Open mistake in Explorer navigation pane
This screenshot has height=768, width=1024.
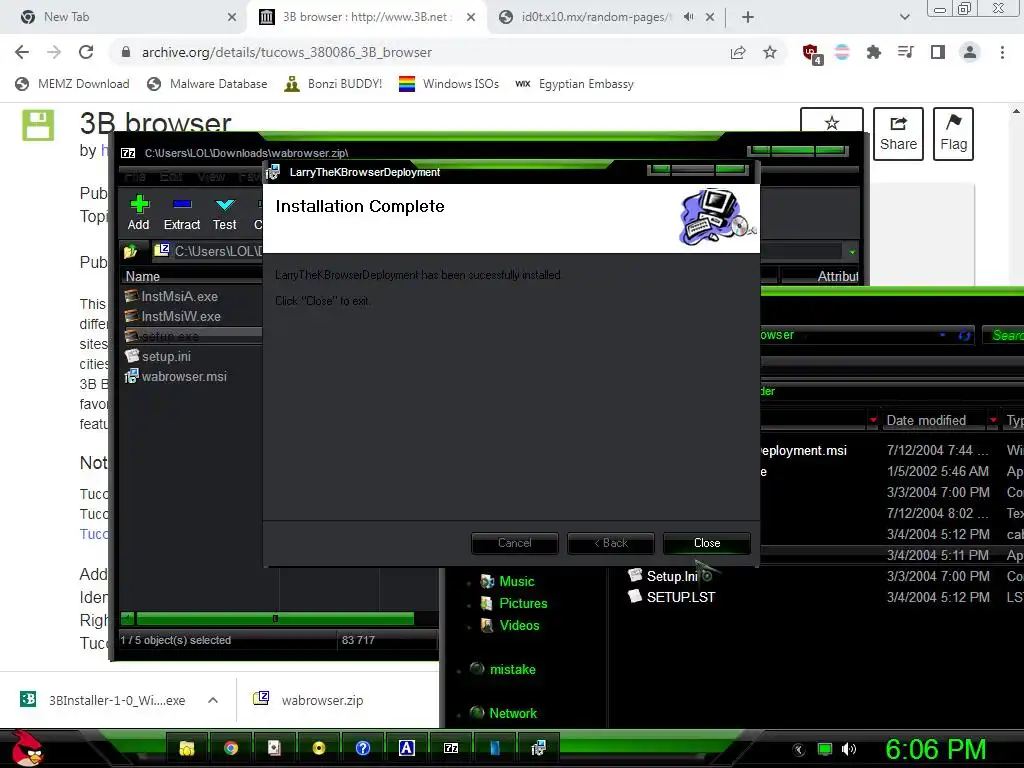click(503, 669)
